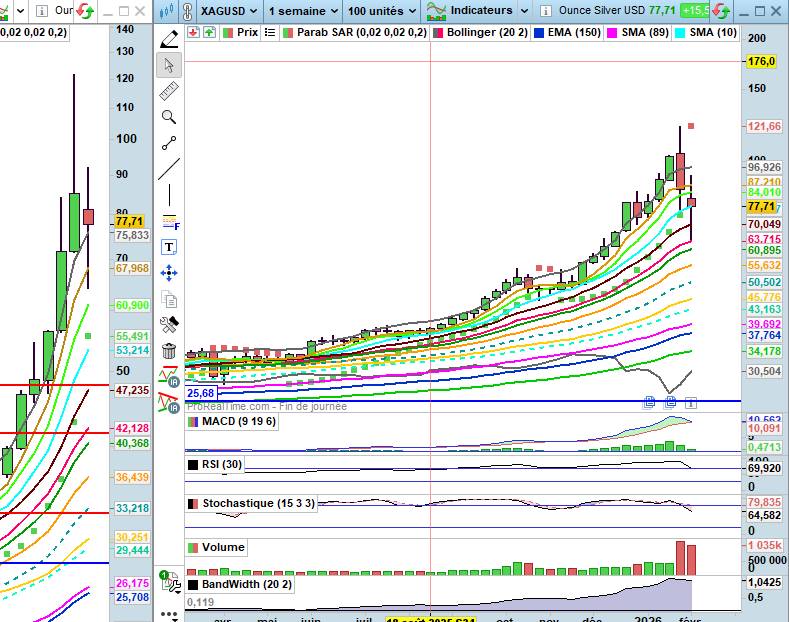This screenshot has width=789, height=622.
Task: Open the hammer and wrench settings tool
Action: click(x=169, y=324)
